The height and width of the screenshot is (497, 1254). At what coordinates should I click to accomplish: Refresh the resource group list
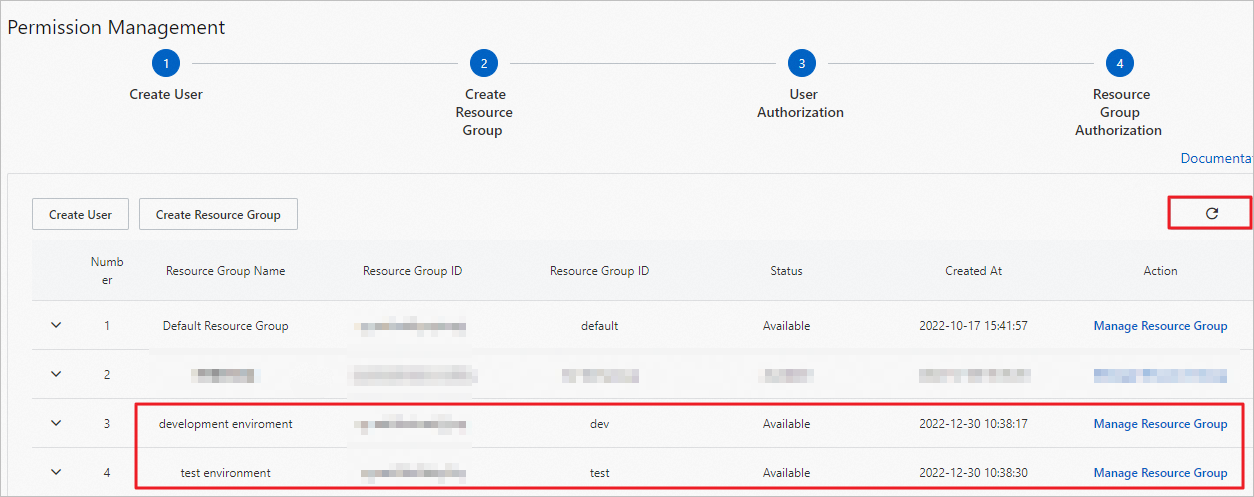[x=1212, y=213]
